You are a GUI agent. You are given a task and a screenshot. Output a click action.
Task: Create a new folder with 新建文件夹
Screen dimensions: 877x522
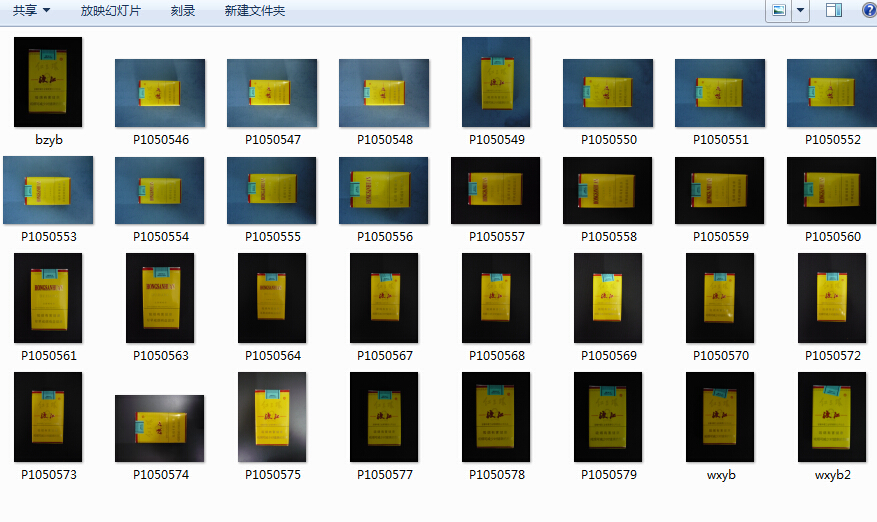click(x=254, y=11)
